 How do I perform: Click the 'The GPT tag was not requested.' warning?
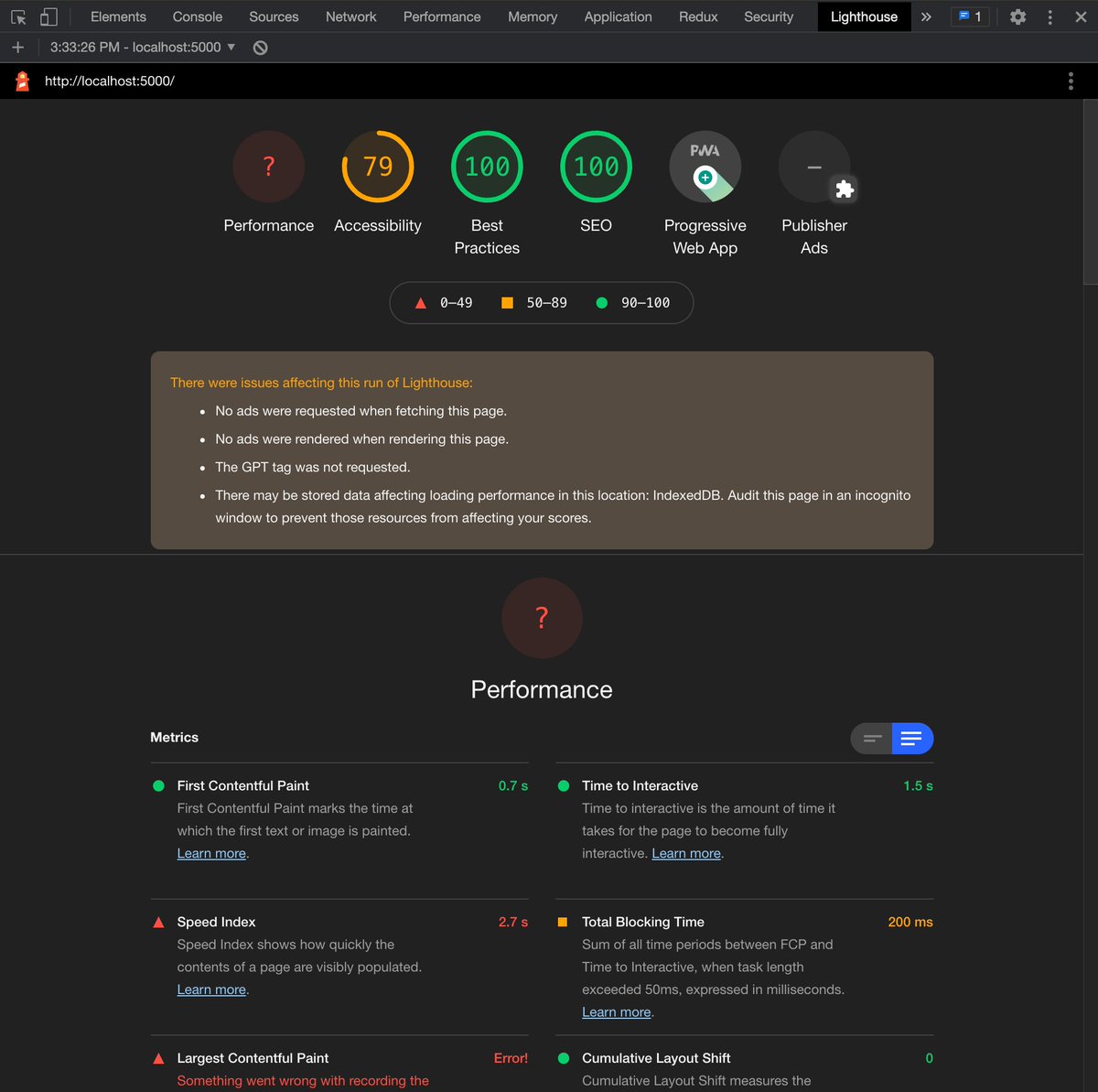point(313,467)
